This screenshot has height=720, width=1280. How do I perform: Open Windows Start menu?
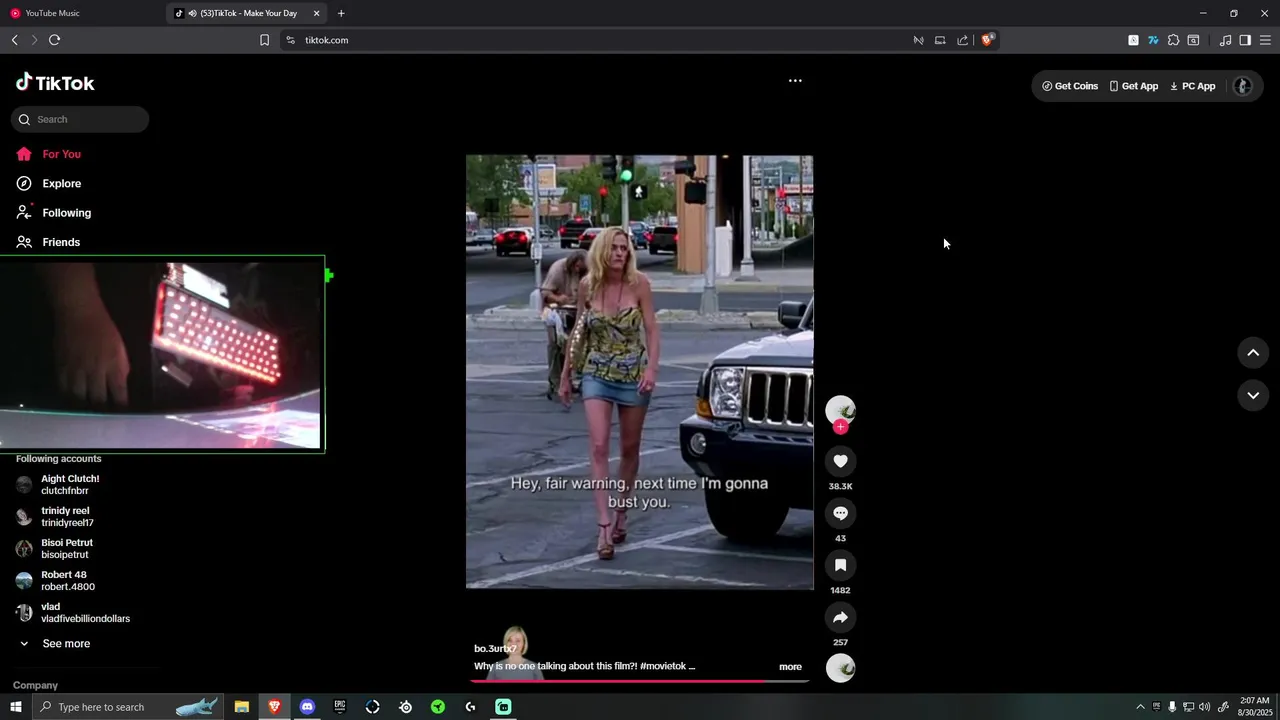coord(15,707)
